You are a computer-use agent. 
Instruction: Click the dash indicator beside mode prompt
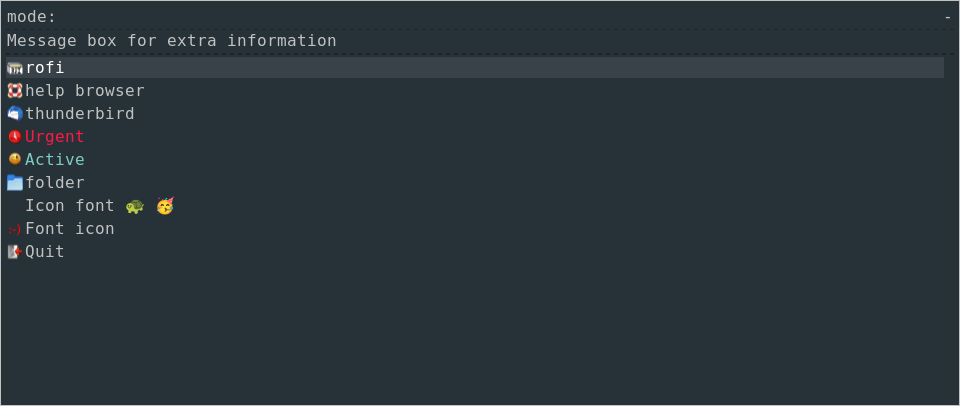[x=947, y=17]
